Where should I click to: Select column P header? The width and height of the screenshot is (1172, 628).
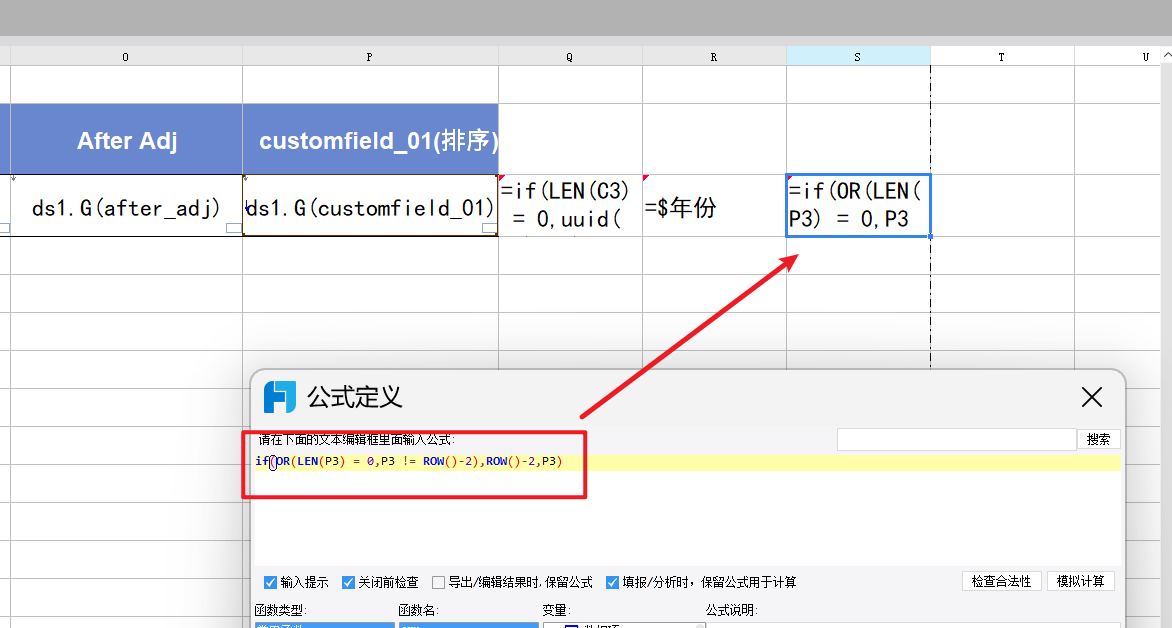pyautogui.click(x=370, y=57)
